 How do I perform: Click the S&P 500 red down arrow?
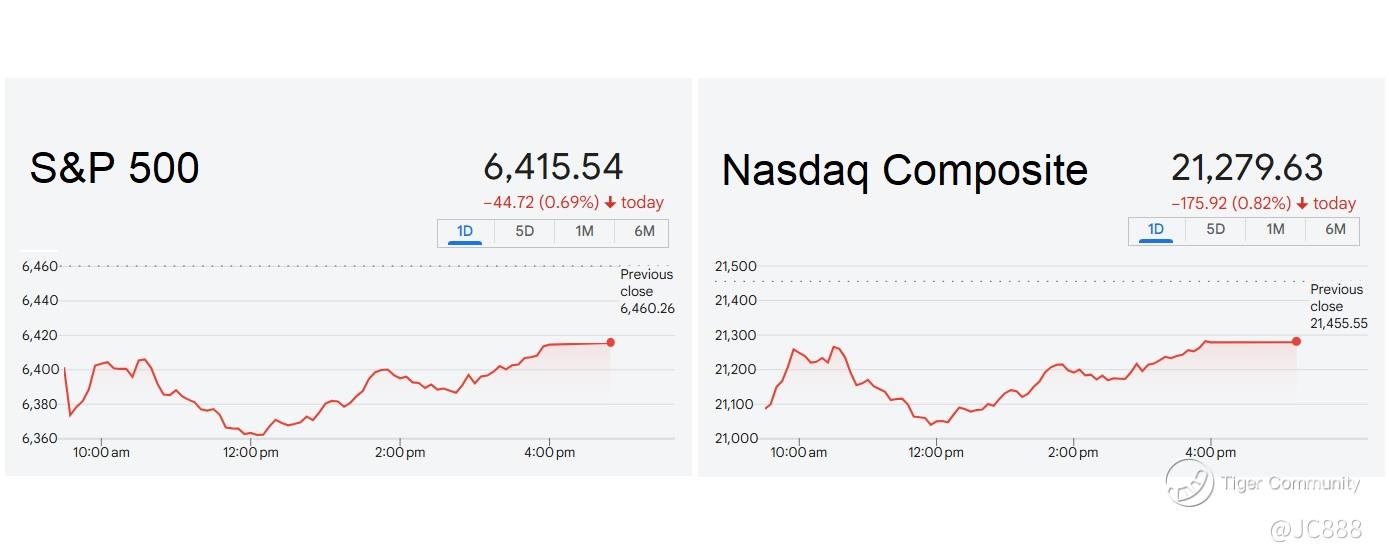click(x=610, y=203)
